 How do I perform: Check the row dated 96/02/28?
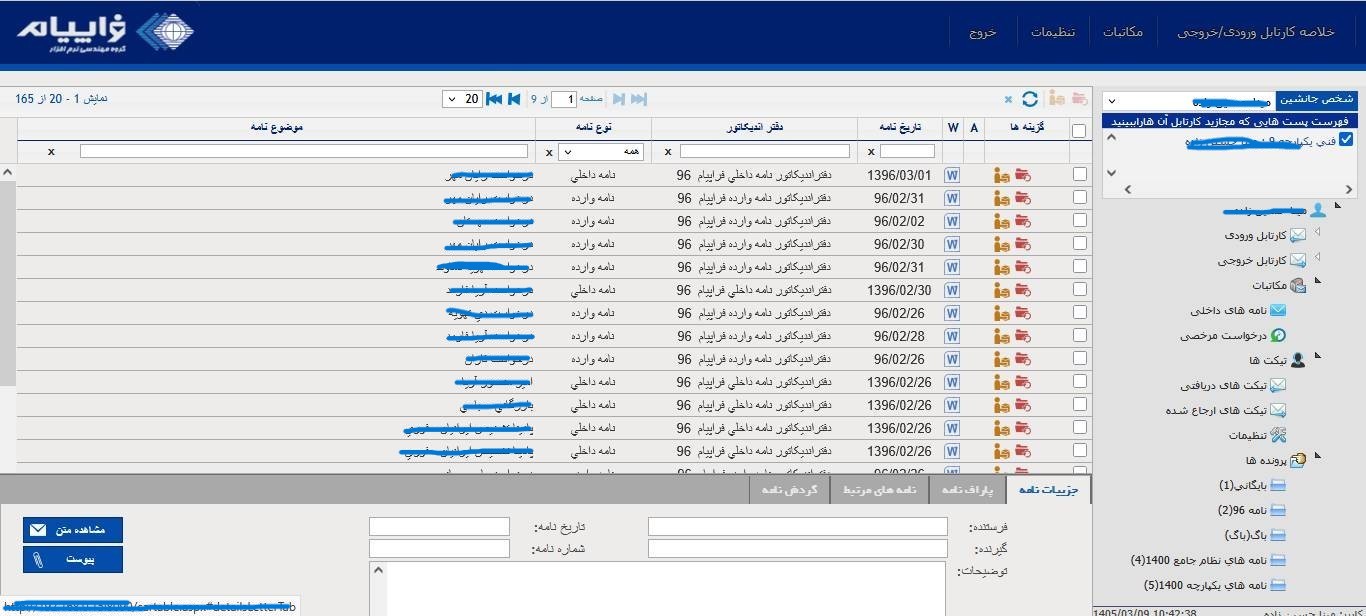tap(1079, 336)
